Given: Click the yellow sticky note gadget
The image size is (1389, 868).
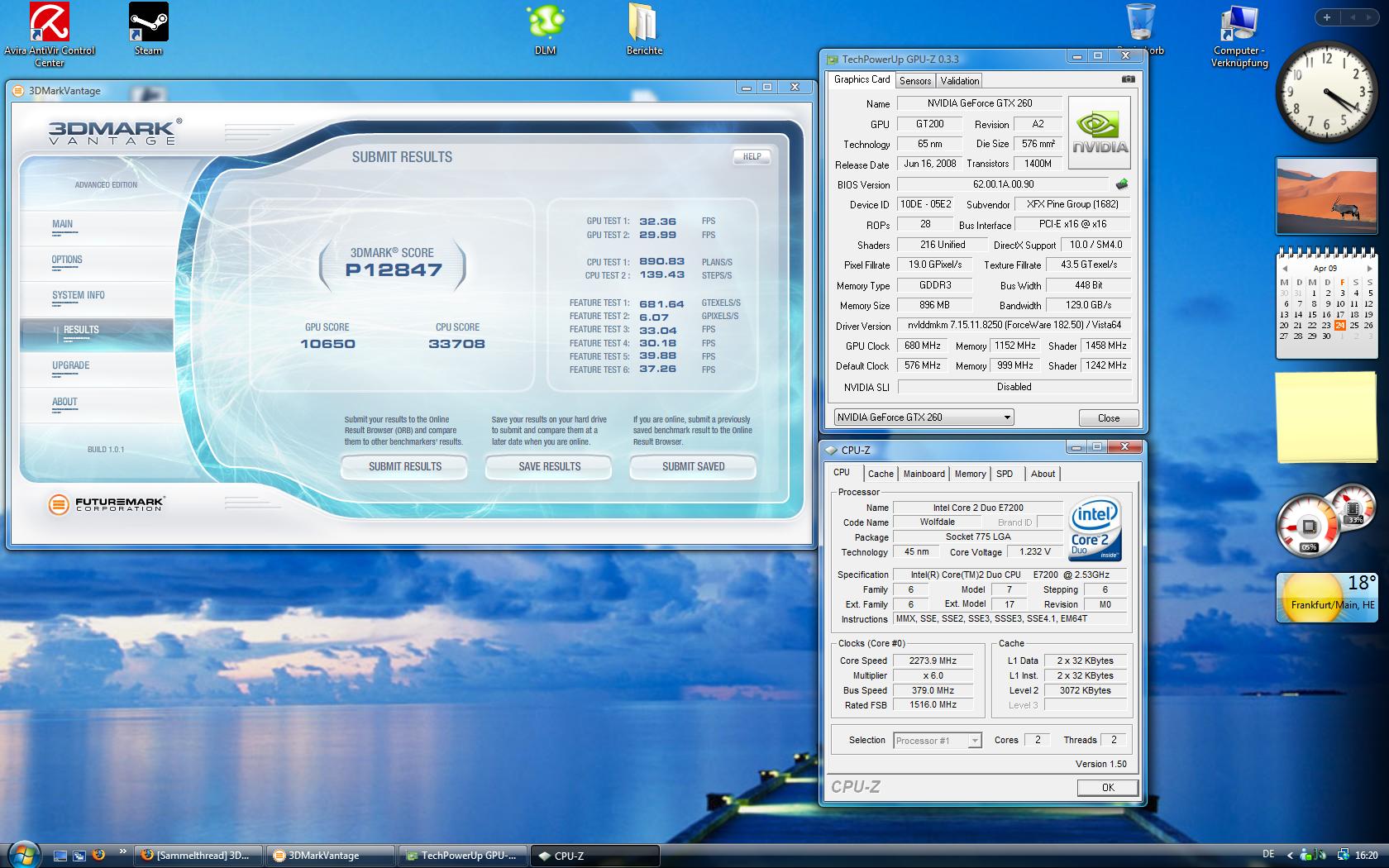Looking at the screenshot, I should click(1325, 417).
